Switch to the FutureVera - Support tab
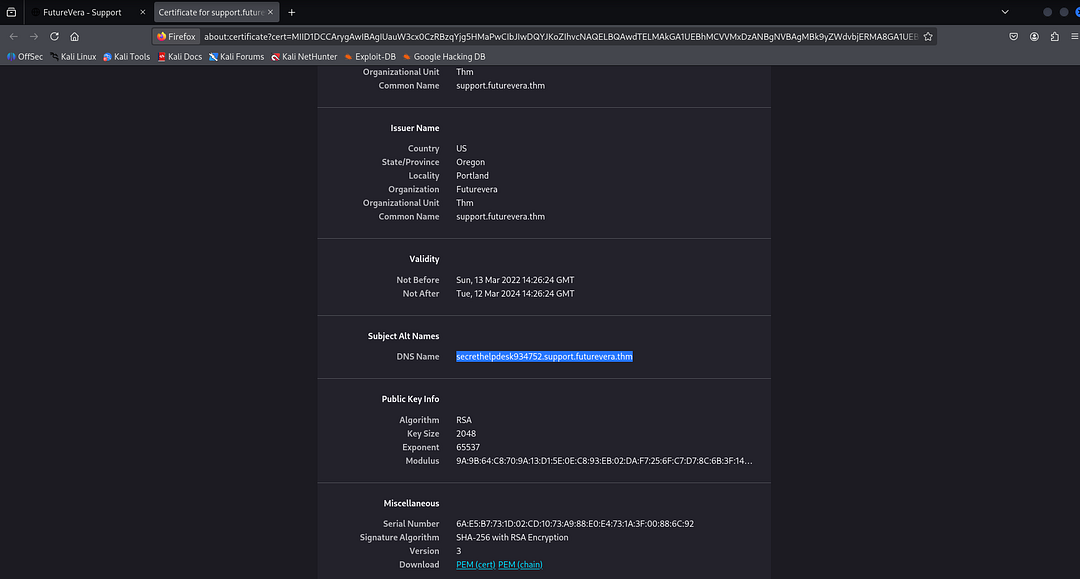The height and width of the screenshot is (579, 1080). (x=80, y=12)
